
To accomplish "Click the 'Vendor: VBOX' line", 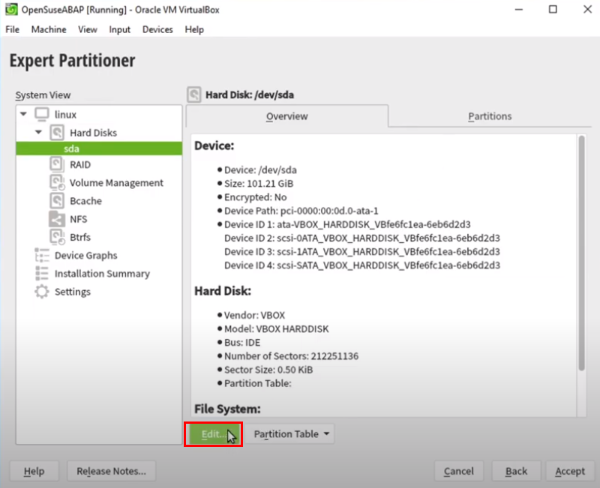I will (x=254, y=315).
